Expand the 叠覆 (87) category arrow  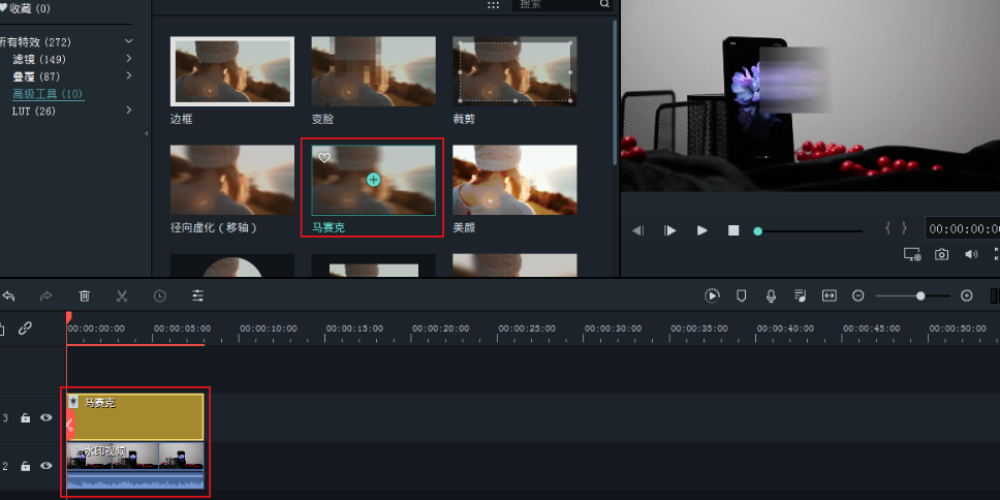click(129, 76)
